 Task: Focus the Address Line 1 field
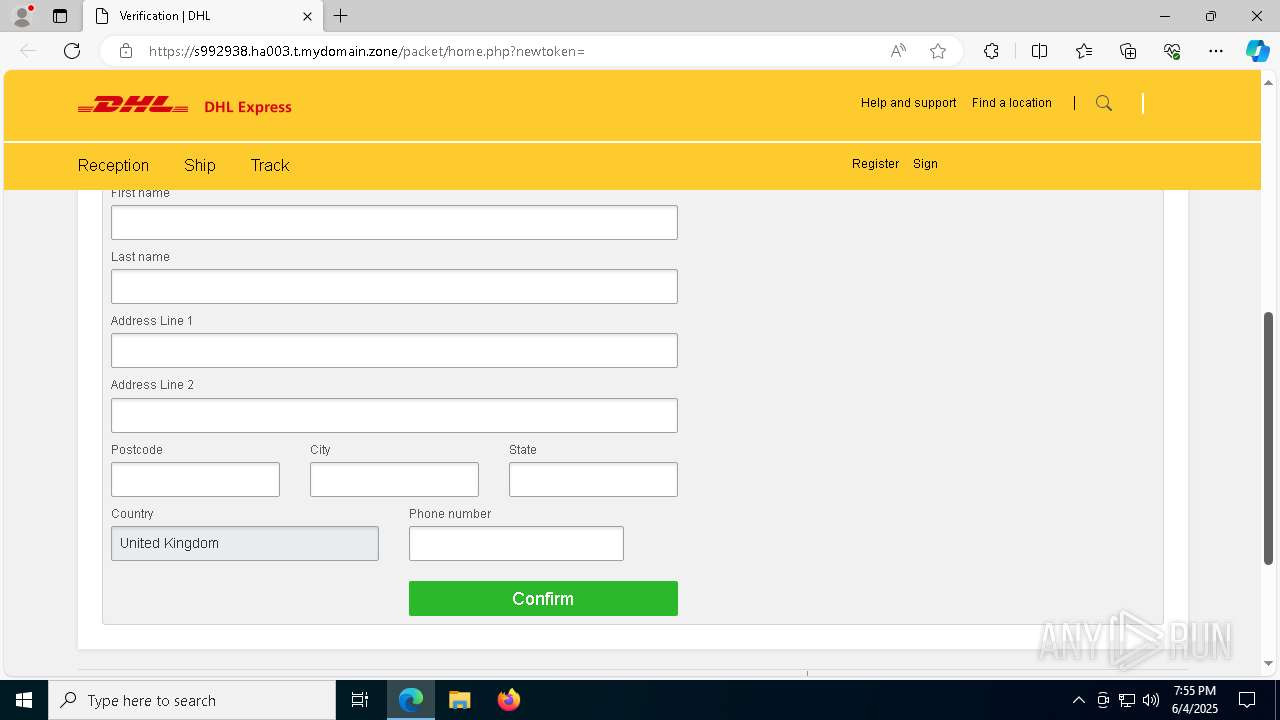coord(394,350)
